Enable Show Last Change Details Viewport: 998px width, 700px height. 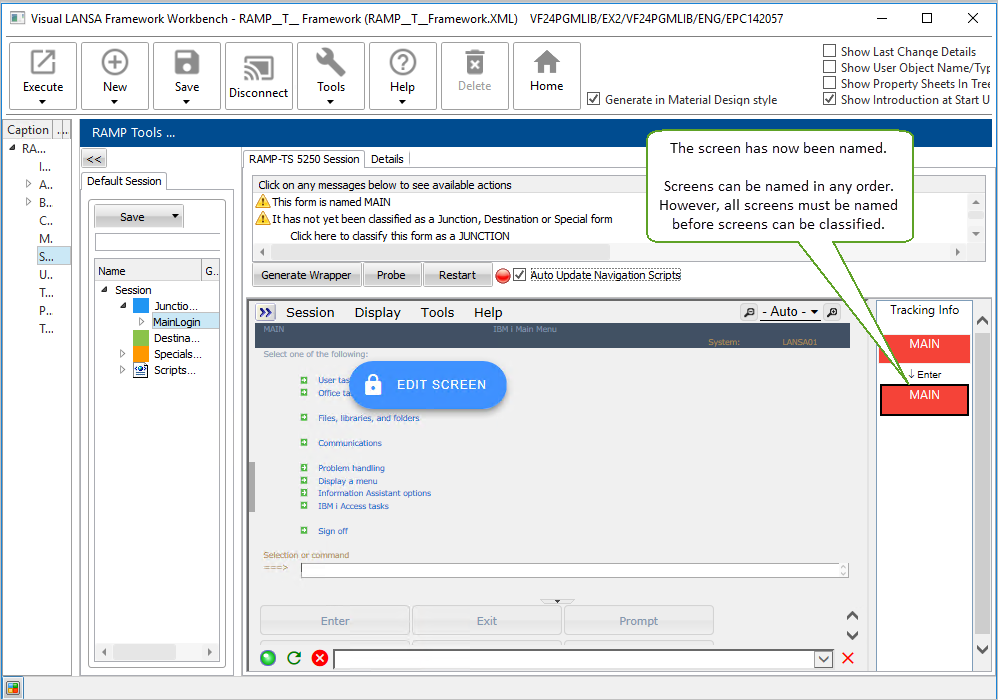coord(829,50)
